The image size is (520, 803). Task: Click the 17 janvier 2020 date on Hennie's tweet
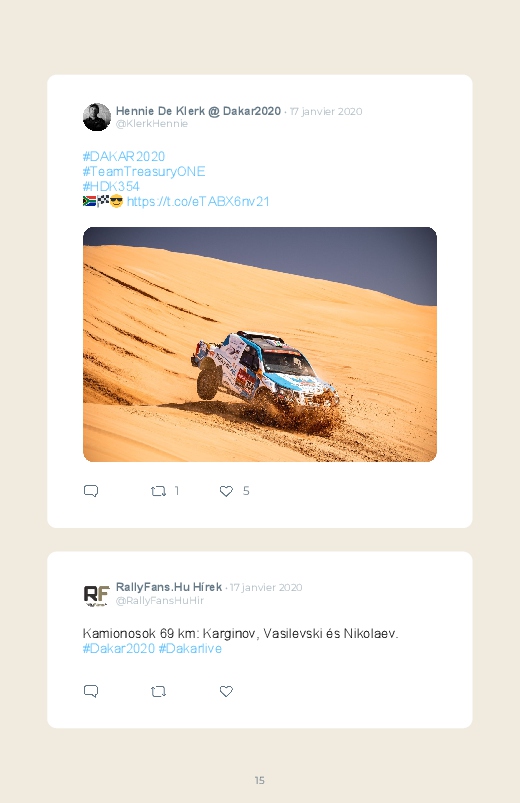click(326, 112)
